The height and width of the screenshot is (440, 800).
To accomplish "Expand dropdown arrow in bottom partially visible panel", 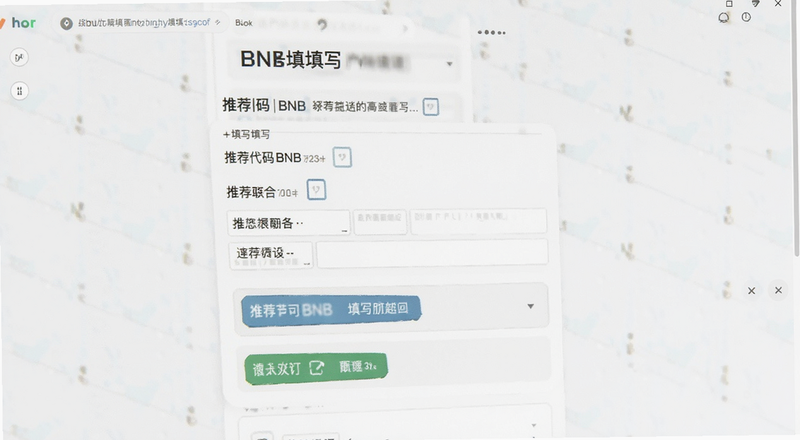I will click(x=534, y=425).
